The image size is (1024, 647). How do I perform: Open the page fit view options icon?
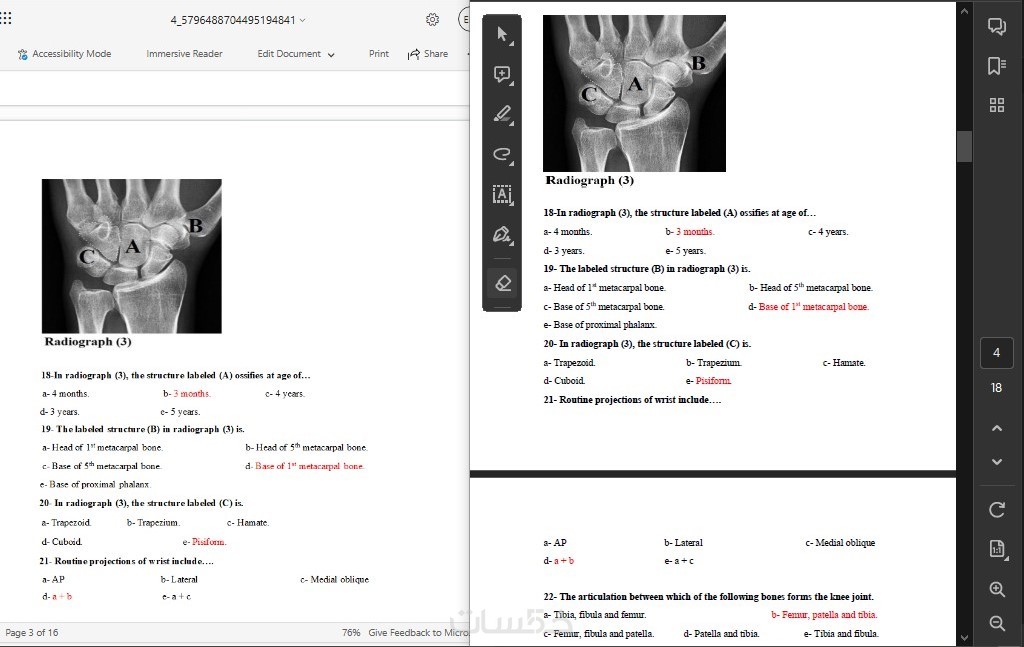997,549
